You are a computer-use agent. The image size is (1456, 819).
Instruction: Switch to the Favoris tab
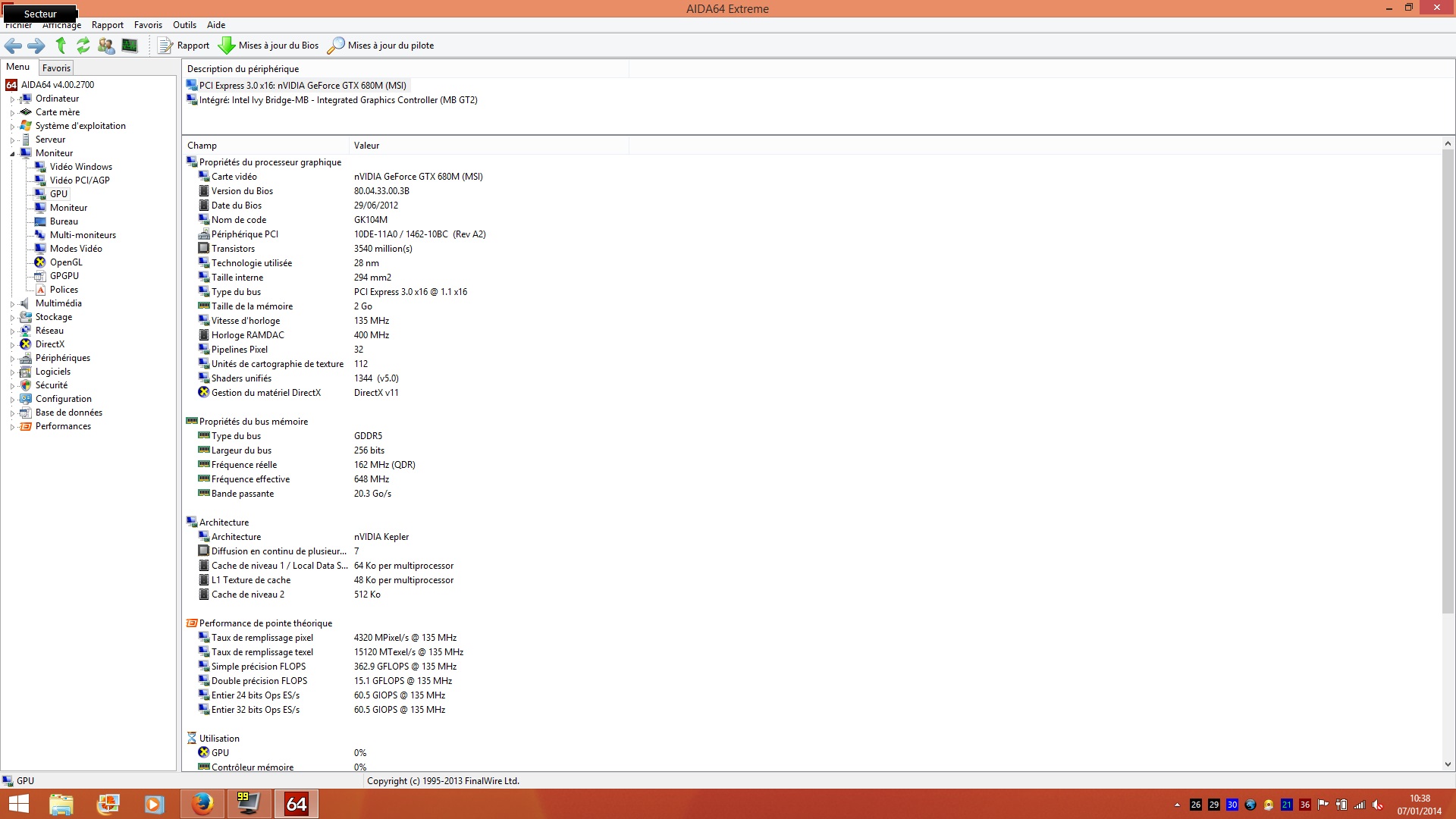tap(56, 68)
